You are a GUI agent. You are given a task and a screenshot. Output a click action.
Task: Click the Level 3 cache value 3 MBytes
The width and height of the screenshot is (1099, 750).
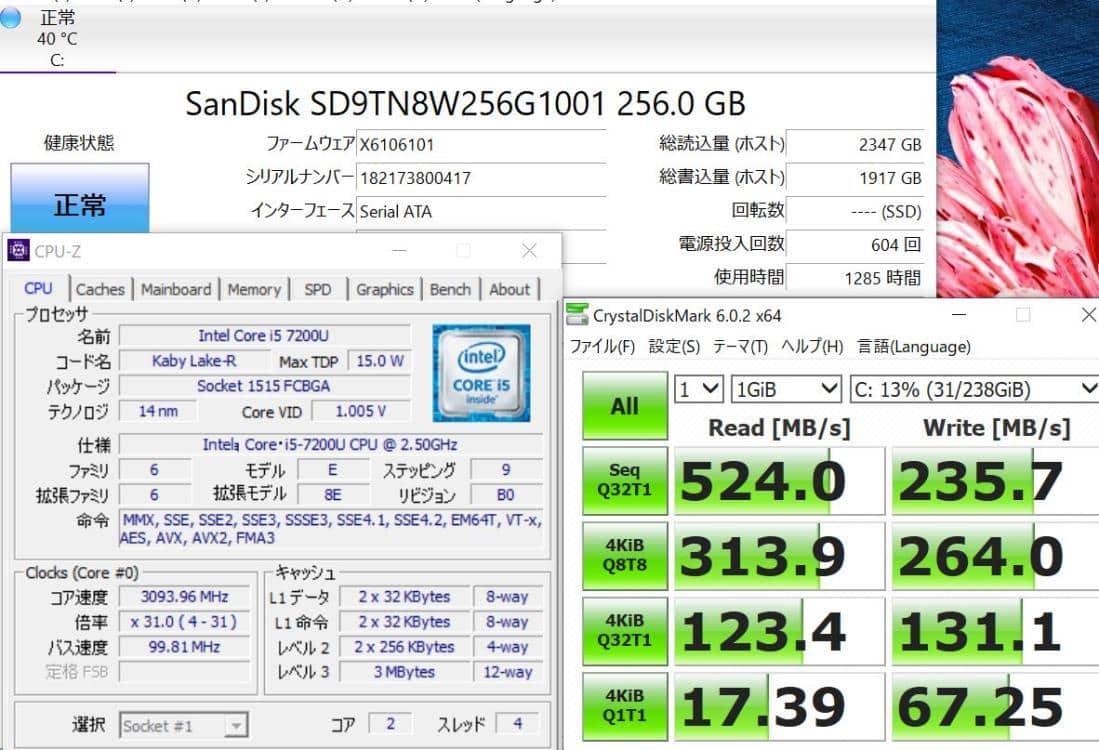[404, 672]
